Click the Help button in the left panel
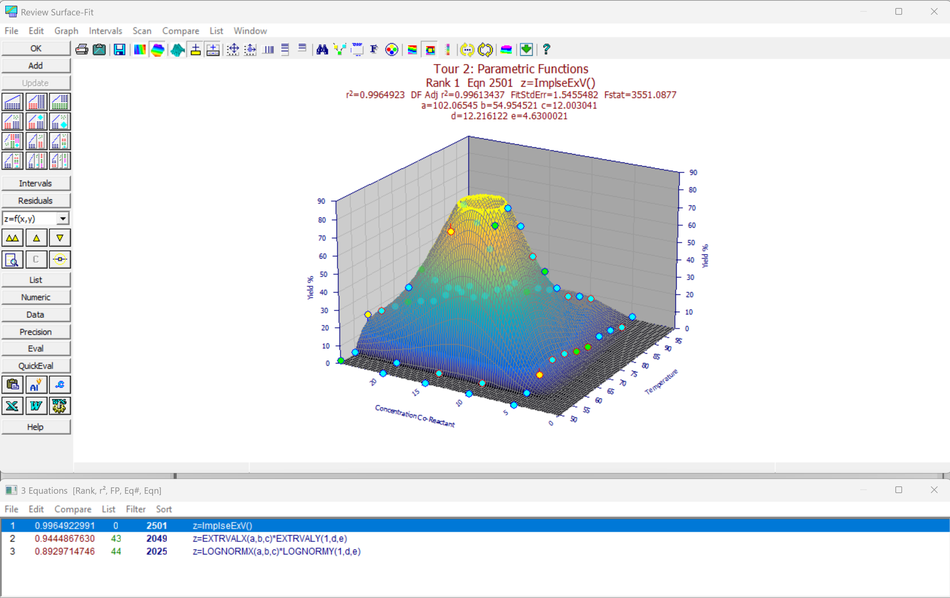The width and height of the screenshot is (950, 598). (x=36, y=427)
